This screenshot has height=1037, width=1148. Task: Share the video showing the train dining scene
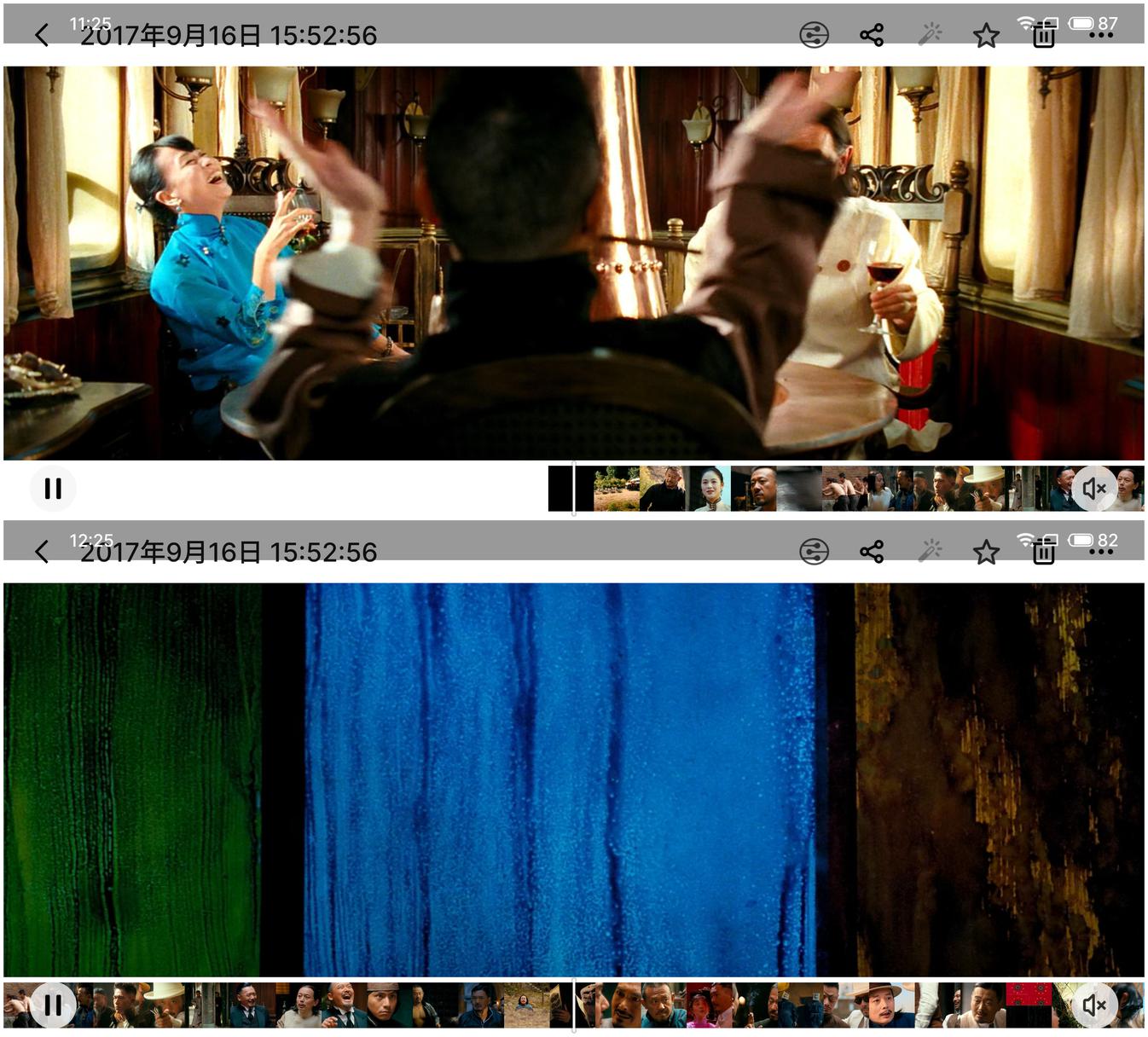872,35
